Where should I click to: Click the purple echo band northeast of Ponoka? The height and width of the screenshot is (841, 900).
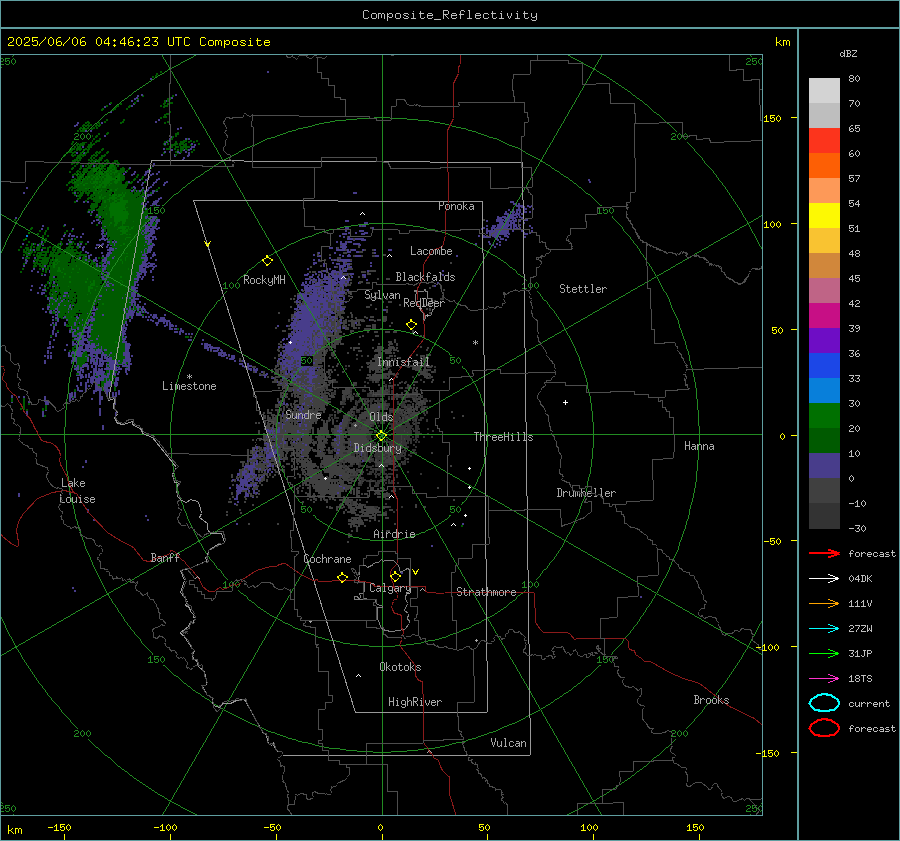(508, 223)
